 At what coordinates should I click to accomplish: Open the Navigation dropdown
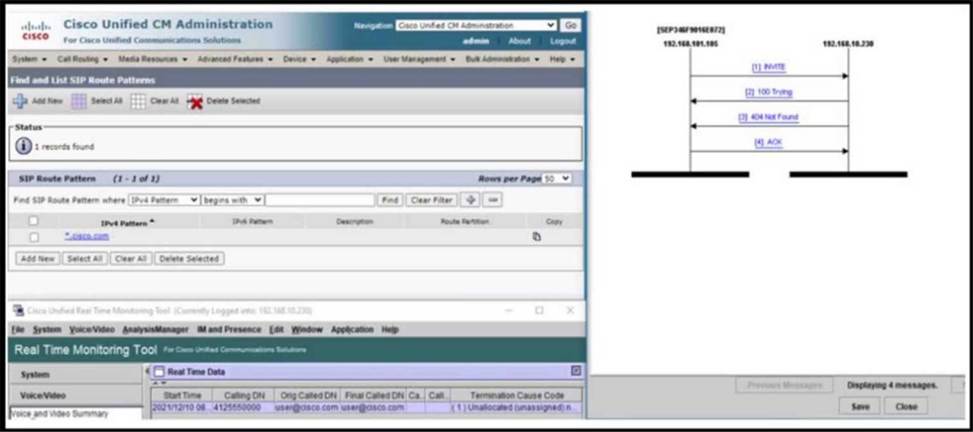tap(476, 25)
